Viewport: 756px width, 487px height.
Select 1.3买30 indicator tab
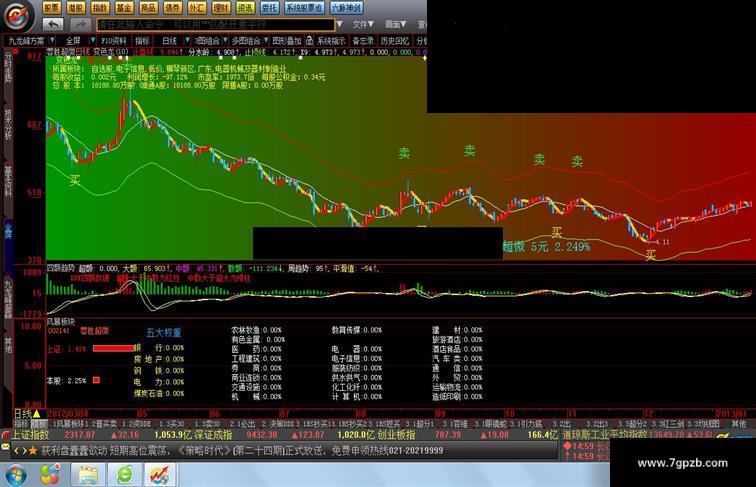pos(172,424)
